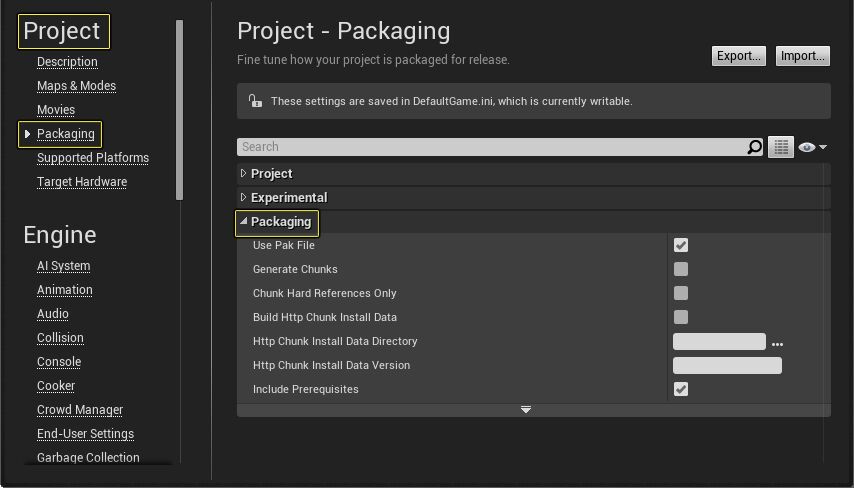Image resolution: width=854 pixels, height=488 pixels.
Task: Browse for Http Chunk Install Data Directory
Action: pyautogui.click(x=777, y=342)
